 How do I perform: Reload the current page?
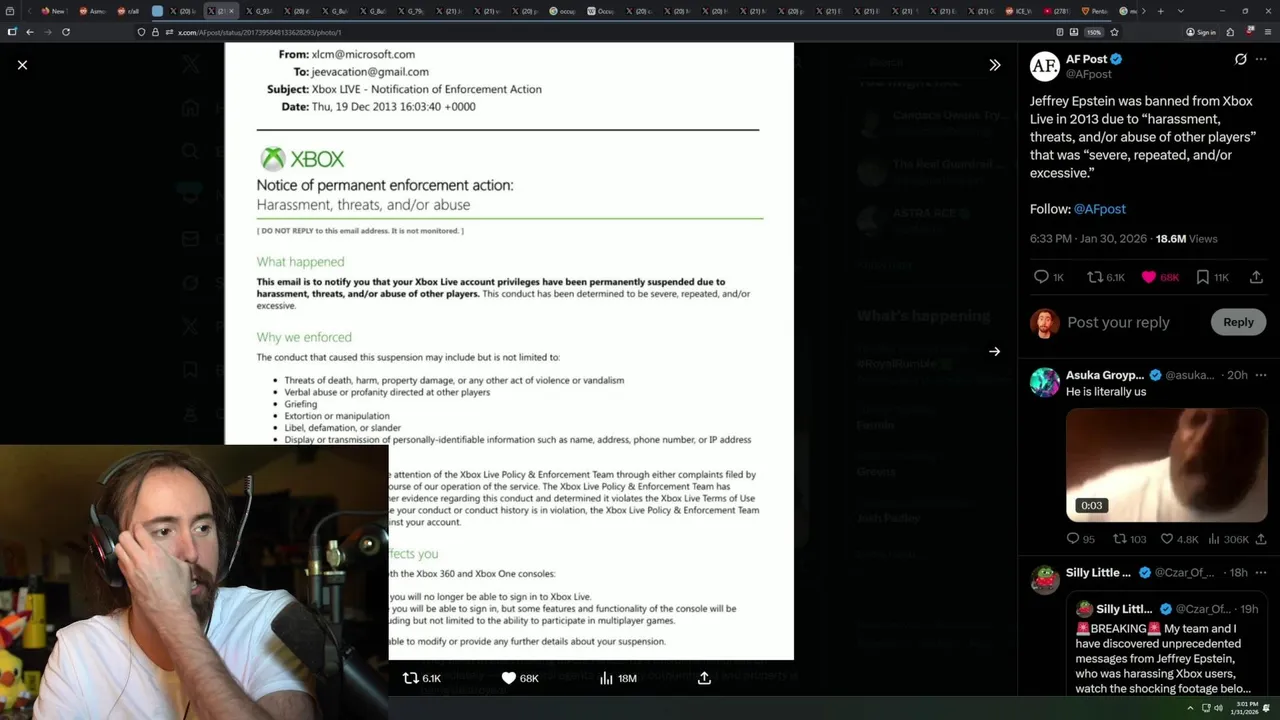[x=66, y=32]
